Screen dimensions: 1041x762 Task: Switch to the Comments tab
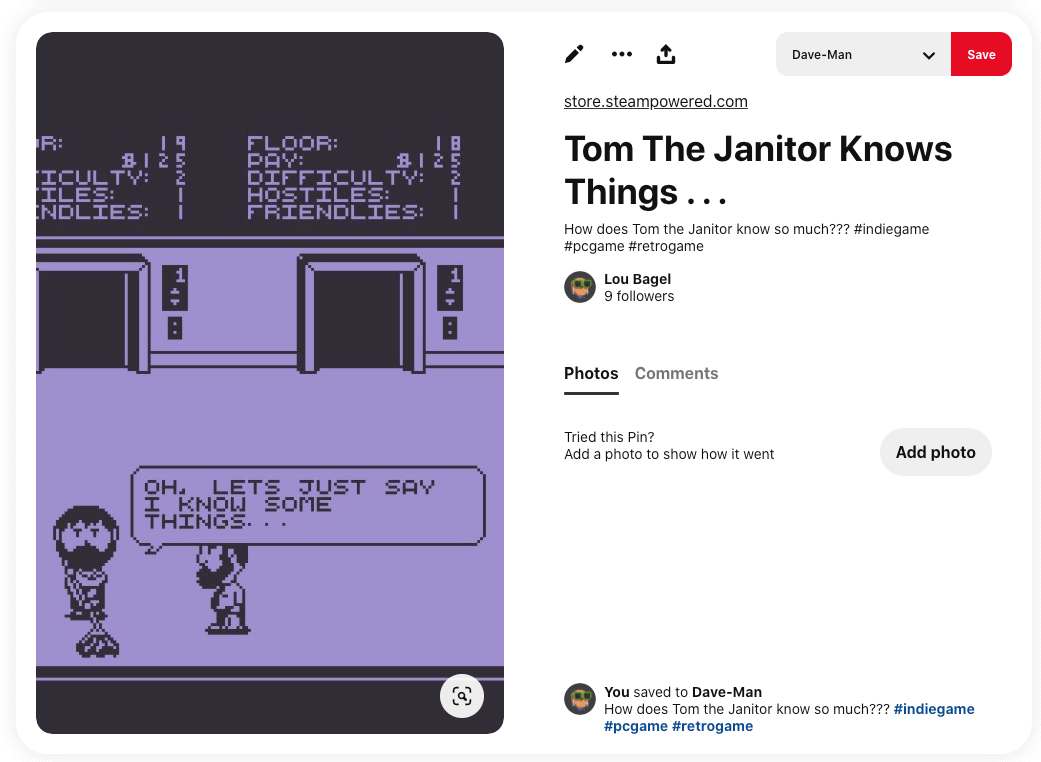pyautogui.click(x=676, y=374)
